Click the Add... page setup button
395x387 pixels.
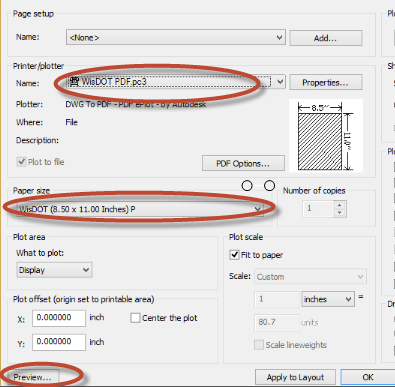[326, 38]
